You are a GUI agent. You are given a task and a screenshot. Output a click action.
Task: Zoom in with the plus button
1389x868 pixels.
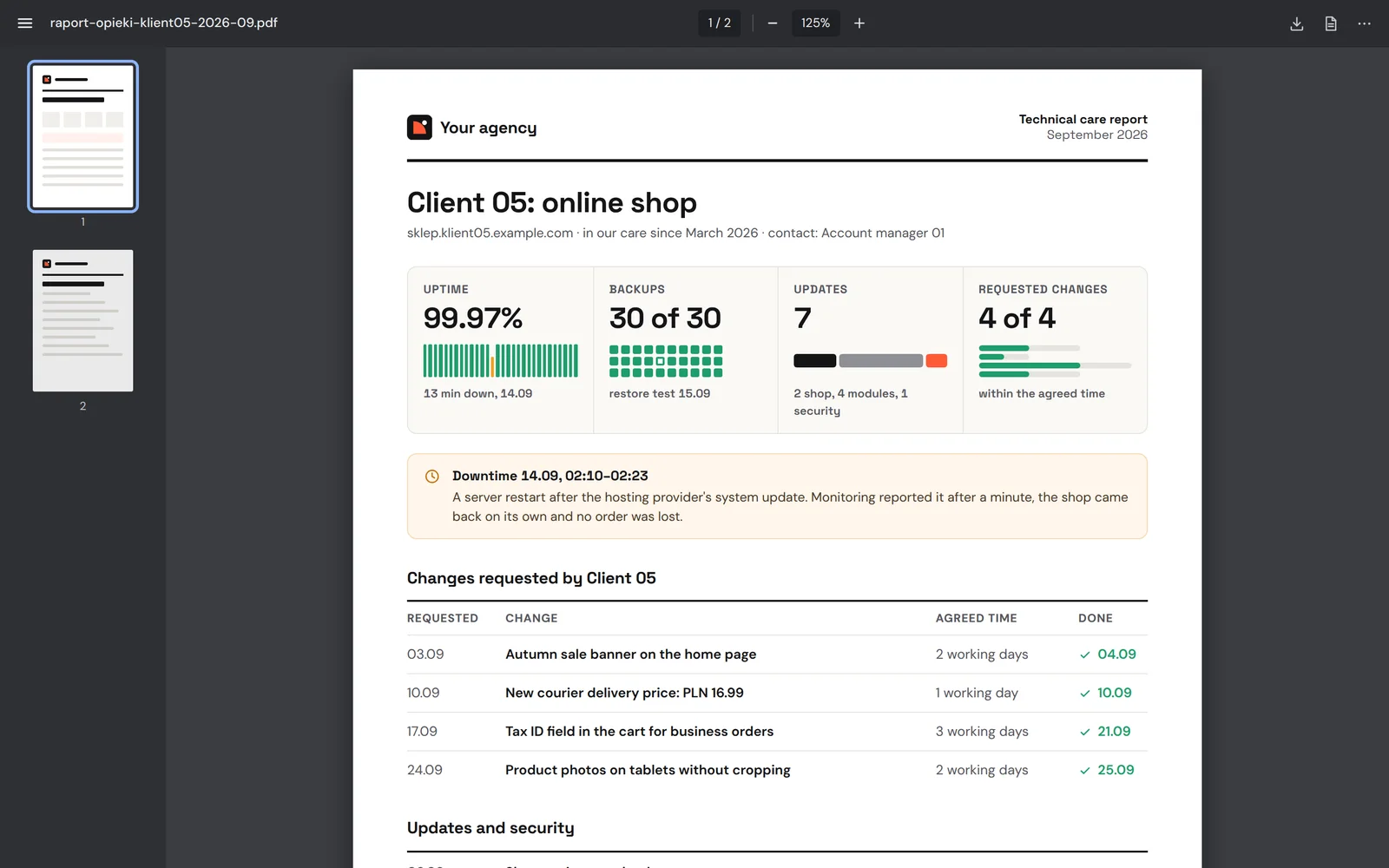[x=859, y=23]
